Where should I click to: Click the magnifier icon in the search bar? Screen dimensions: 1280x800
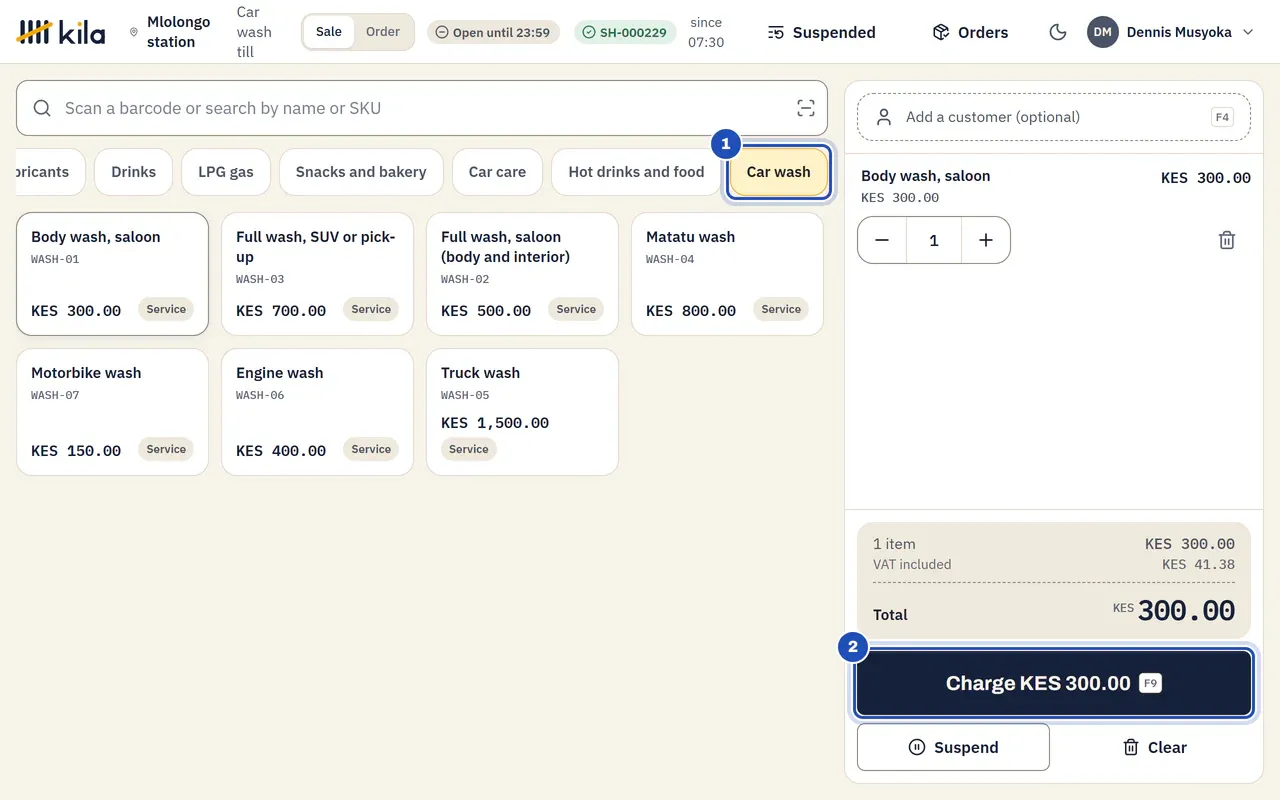42,108
